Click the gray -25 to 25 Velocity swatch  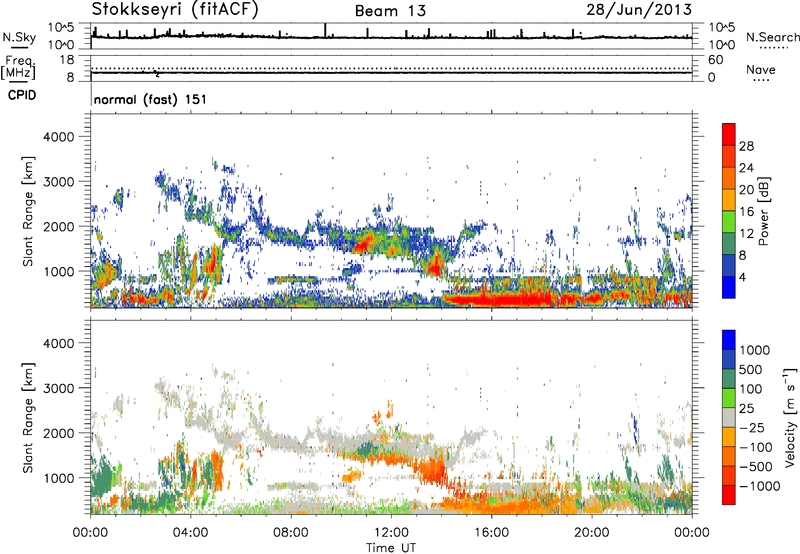pos(729,417)
